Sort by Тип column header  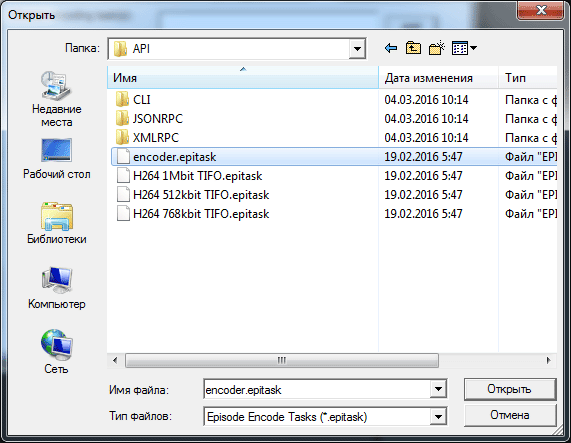coord(528,78)
